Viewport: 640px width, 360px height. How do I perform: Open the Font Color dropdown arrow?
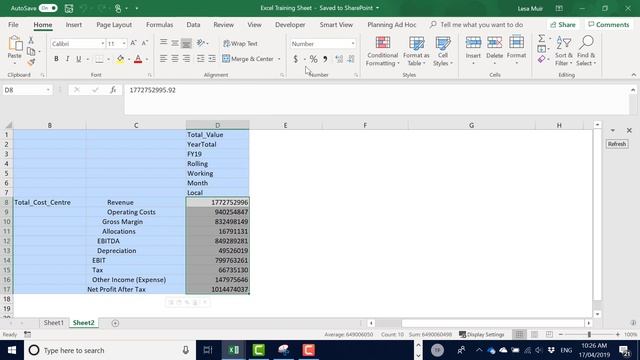click(147, 60)
